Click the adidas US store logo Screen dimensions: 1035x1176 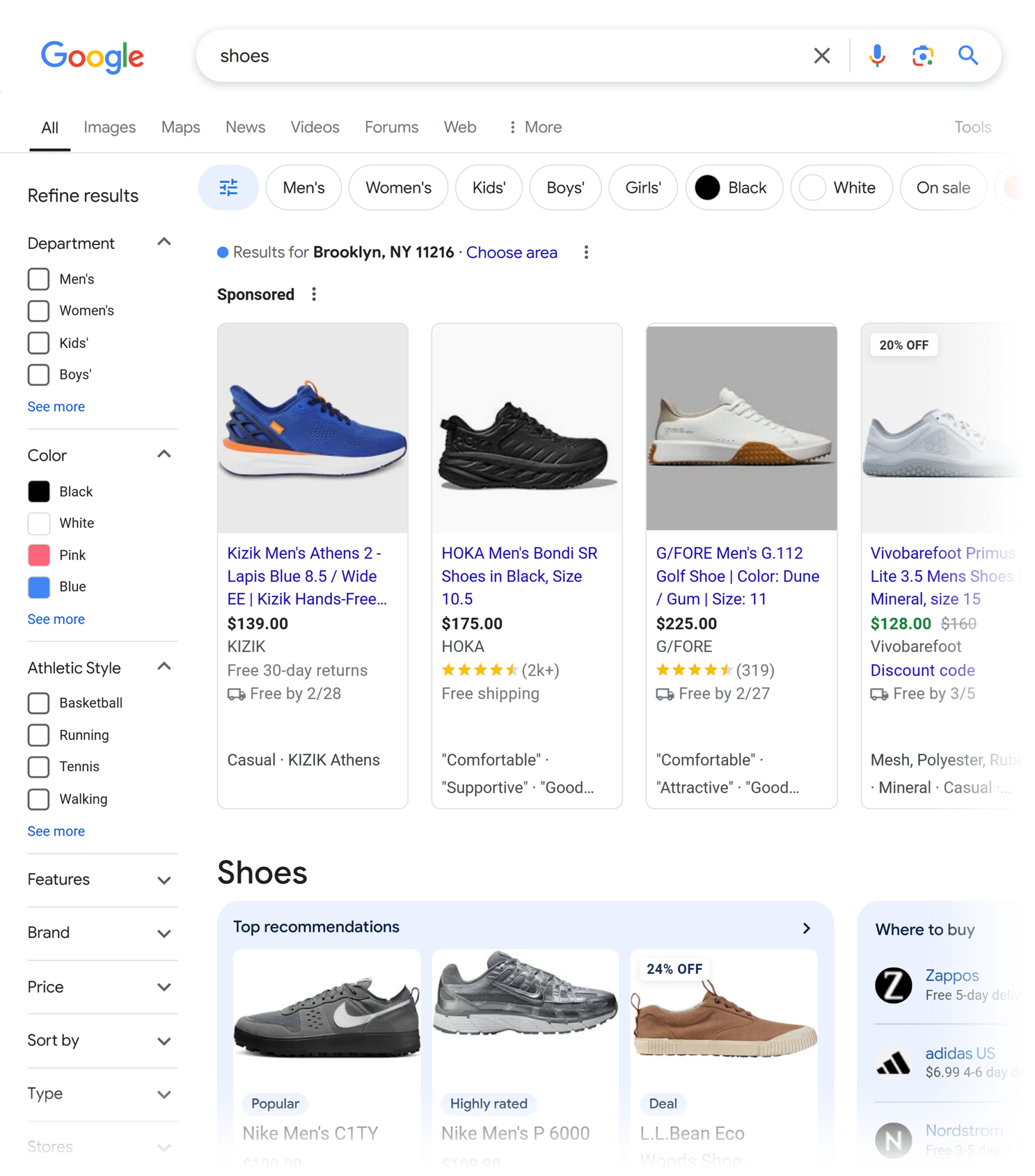(x=893, y=1063)
